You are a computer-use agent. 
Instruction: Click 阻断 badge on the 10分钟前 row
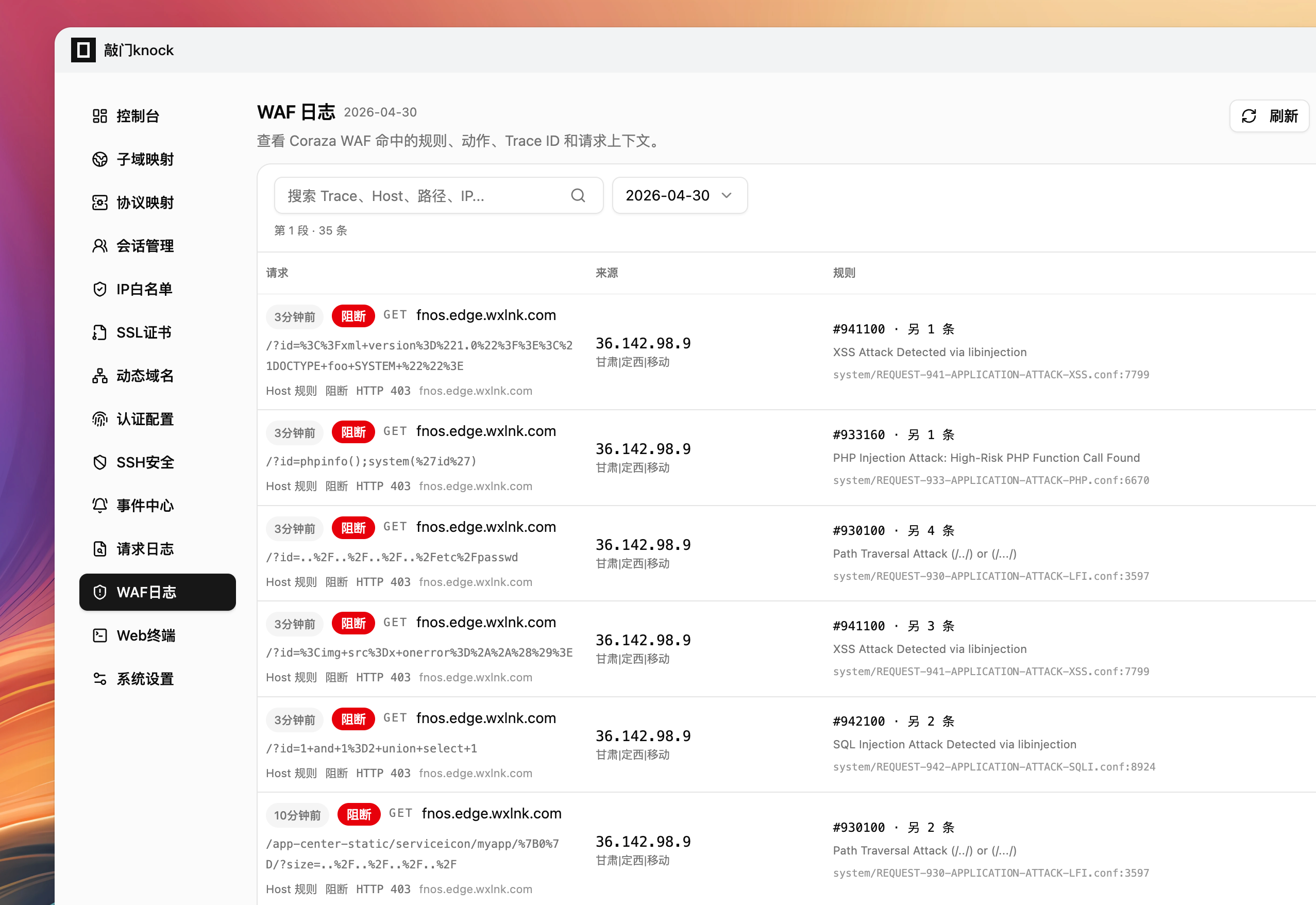tap(359, 814)
